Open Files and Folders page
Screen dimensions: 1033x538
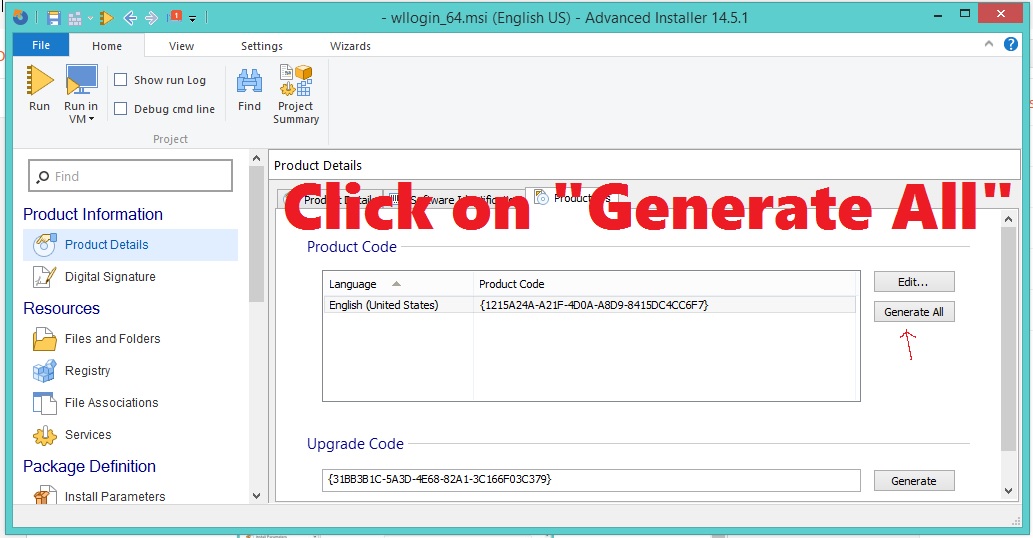tap(113, 338)
